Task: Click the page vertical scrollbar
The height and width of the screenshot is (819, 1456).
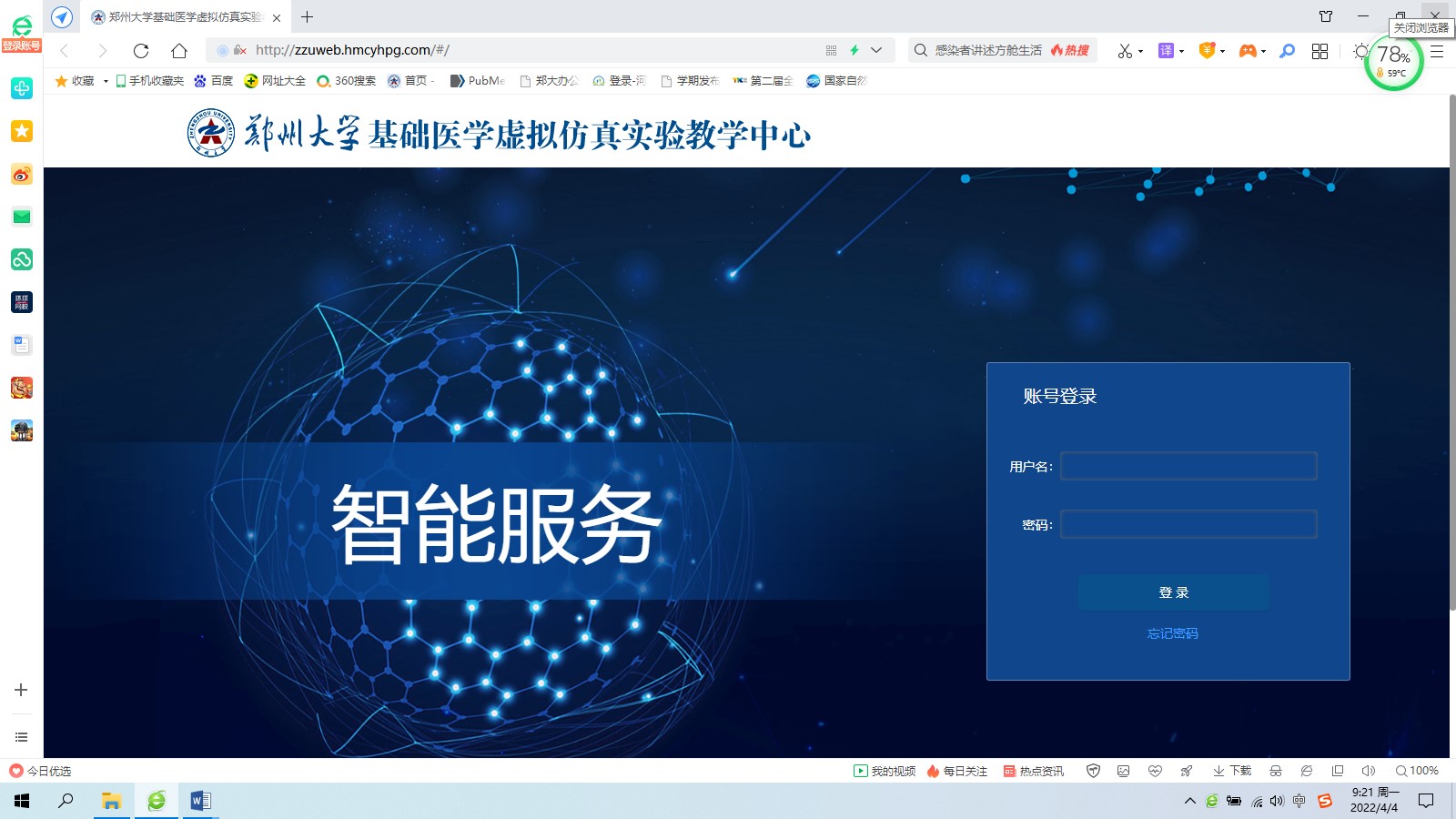Action: [x=1452, y=351]
